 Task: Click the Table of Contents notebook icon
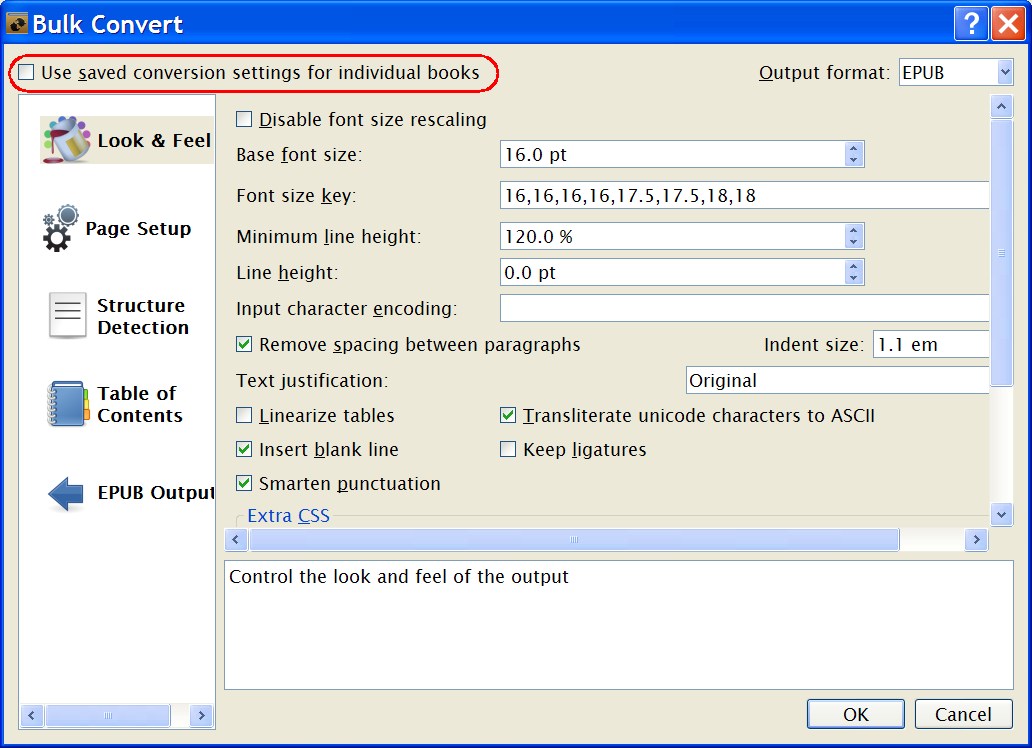[x=68, y=404]
